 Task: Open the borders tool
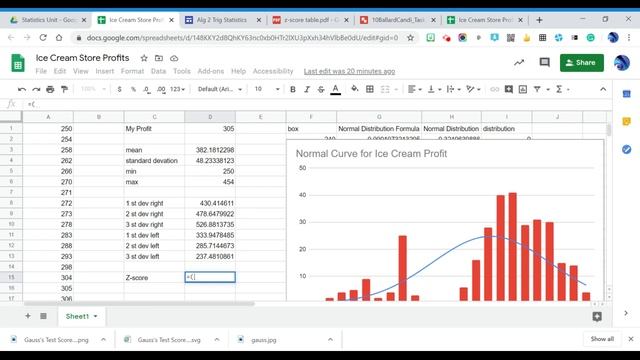tap(370, 89)
